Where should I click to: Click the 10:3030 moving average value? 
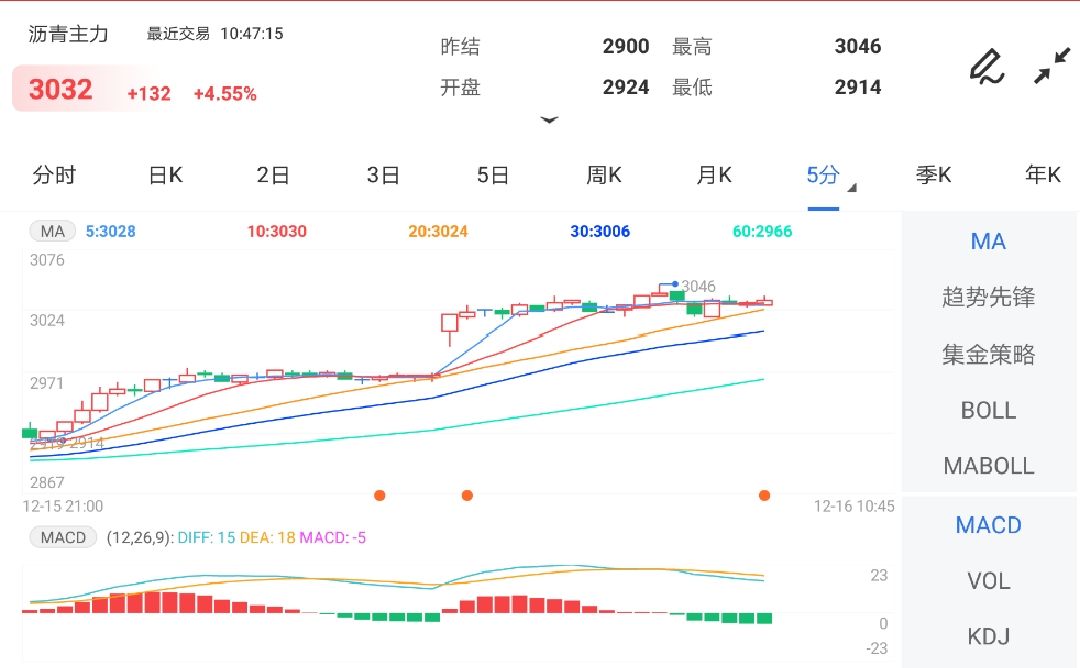(x=277, y=231)
